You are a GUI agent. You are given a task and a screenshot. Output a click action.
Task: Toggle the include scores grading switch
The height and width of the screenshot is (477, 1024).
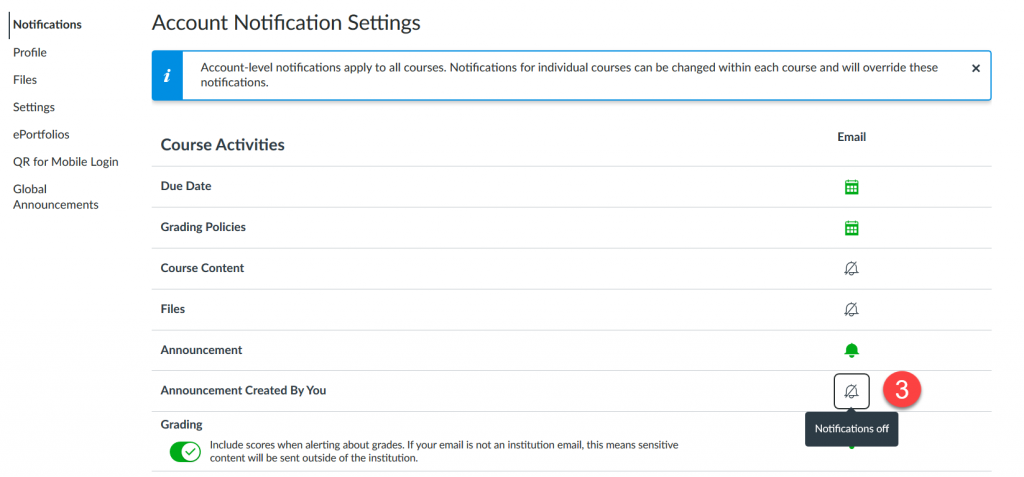coord(185,452)
